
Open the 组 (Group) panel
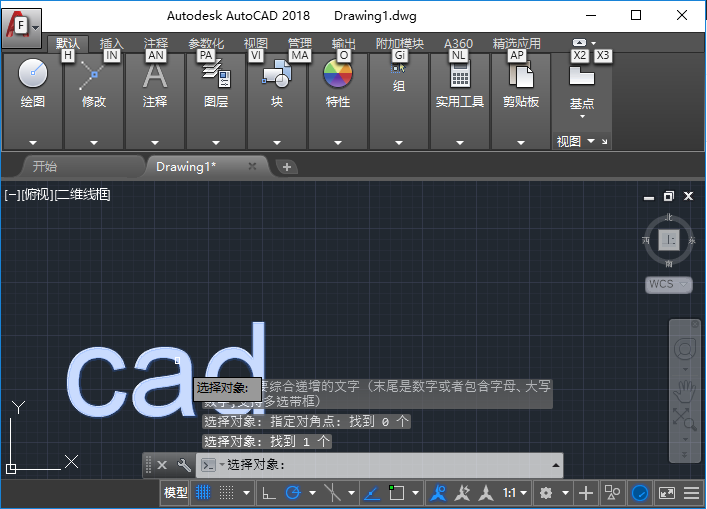[x=399, y=77]
